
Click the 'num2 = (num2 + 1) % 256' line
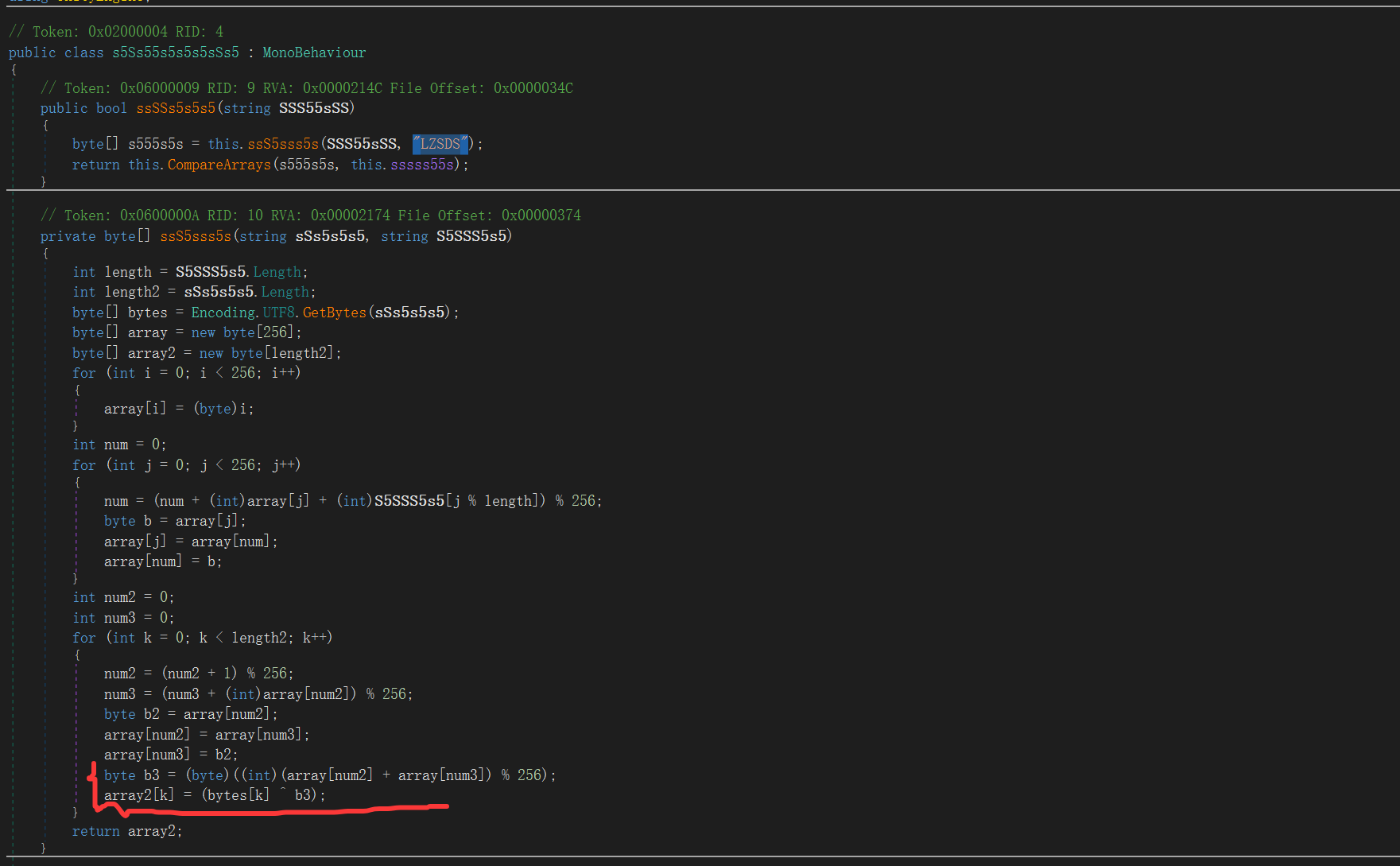coord(199,674)
